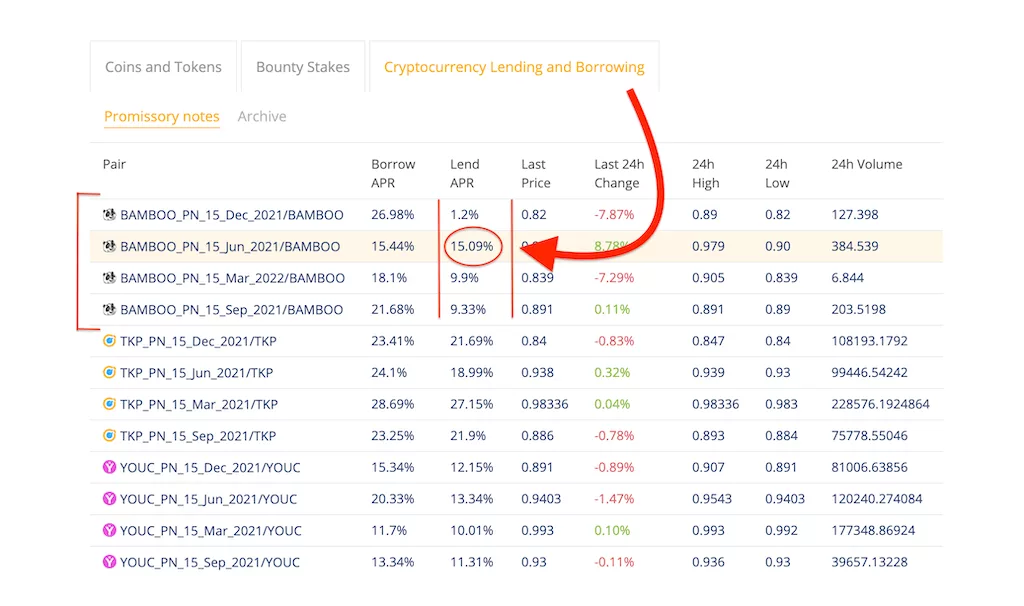Image resolution: width=1024 pixels, height=606 pixels.
Task: Click Borrow APR value 11.7%
Action: click(389, 530)
